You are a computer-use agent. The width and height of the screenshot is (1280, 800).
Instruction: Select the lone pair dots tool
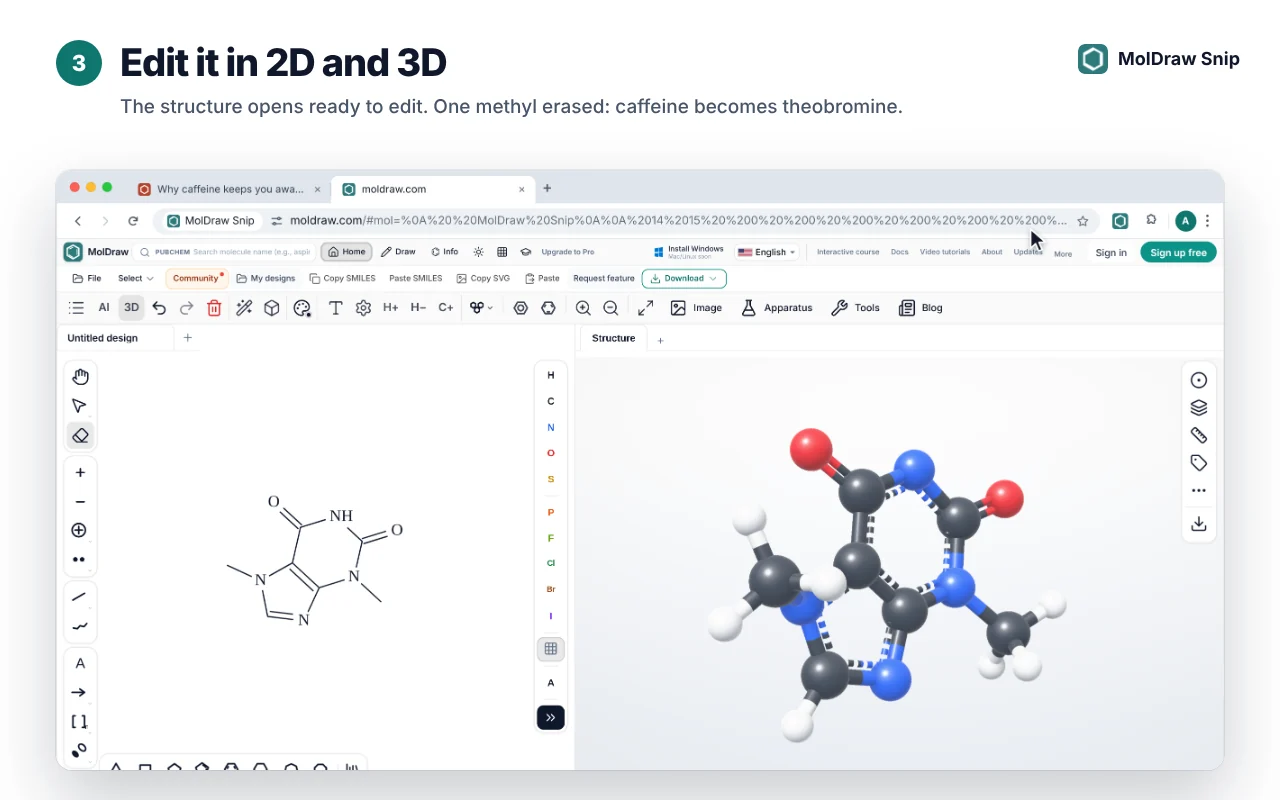(x=80, y=560)
